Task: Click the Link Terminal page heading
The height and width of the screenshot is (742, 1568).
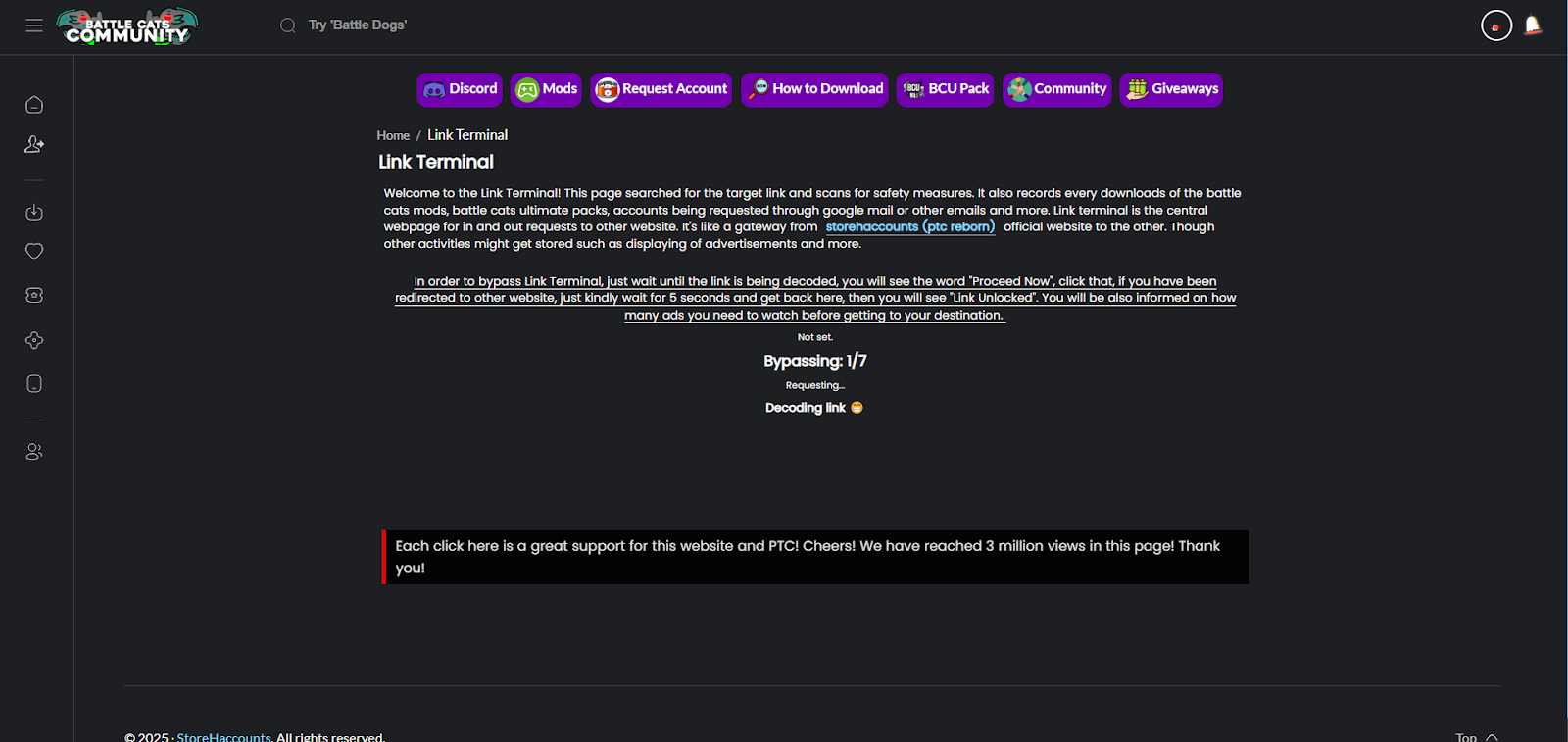Action: point(436,162)
